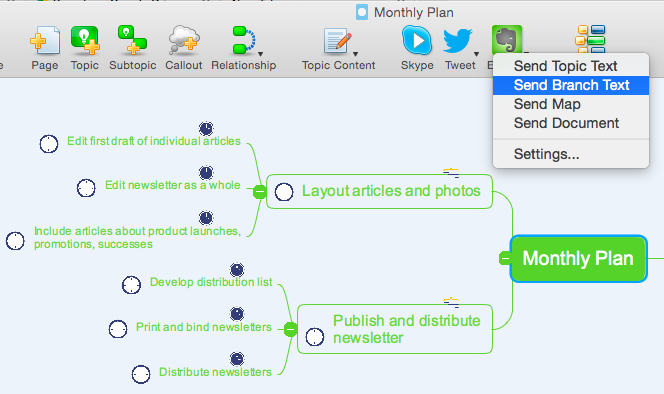
Task: Select the Develop distribution list topic
Action: coord(211,282)
